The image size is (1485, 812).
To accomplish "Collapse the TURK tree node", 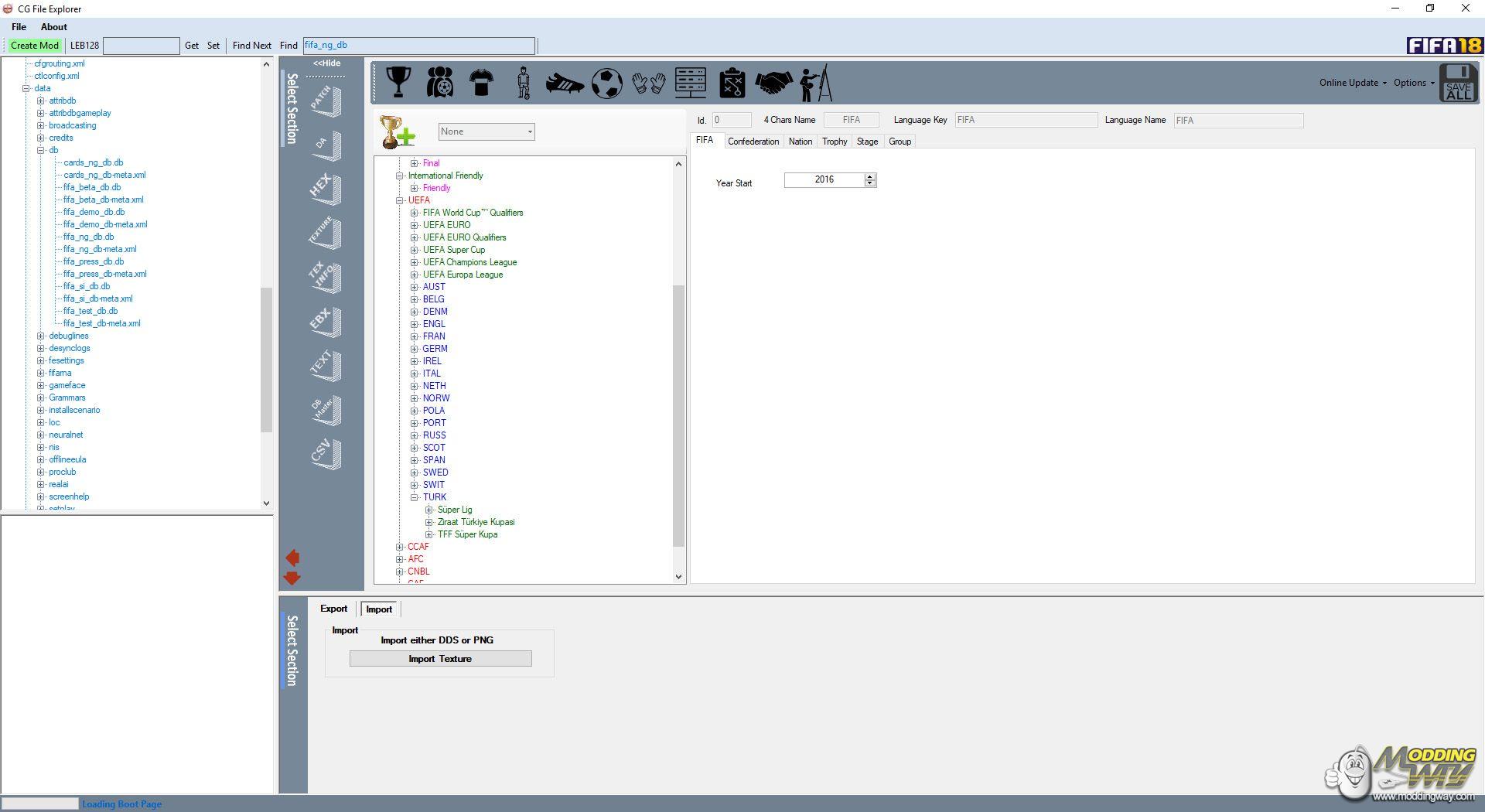I will [415, 497].
